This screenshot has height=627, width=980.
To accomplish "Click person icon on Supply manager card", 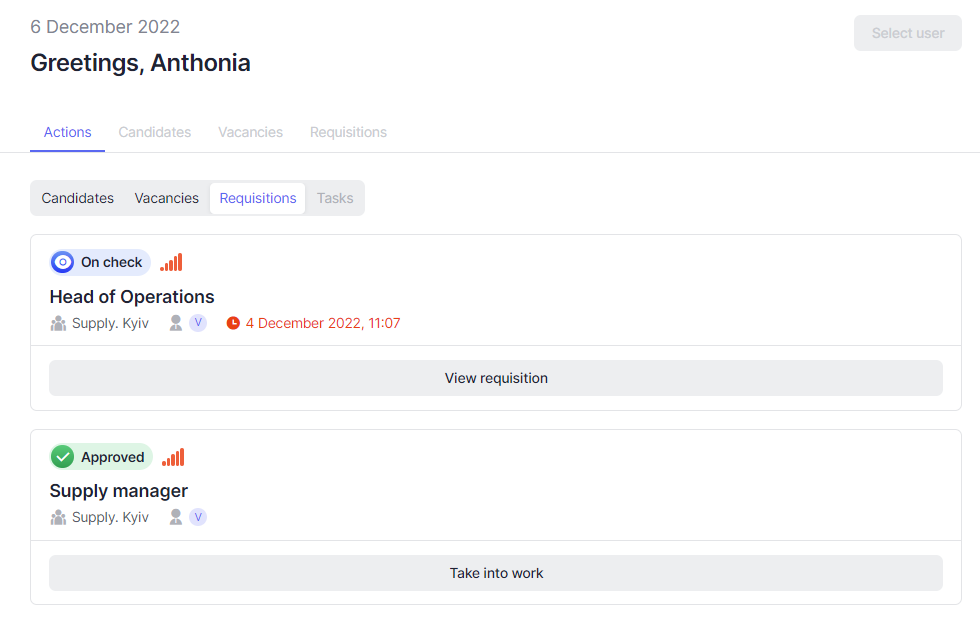I will coord(176,518).
